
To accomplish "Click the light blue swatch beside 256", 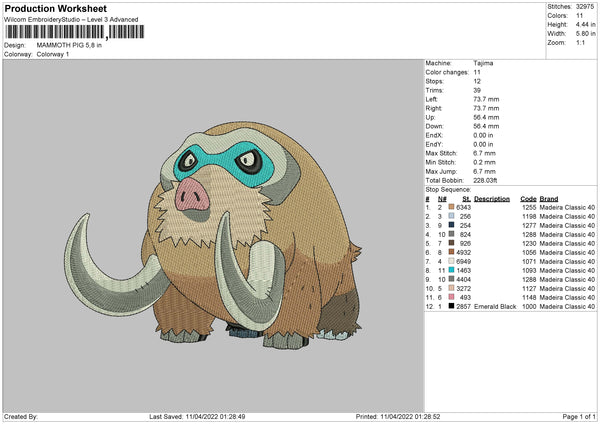I will pyautogui.click(x=451, y=216).
